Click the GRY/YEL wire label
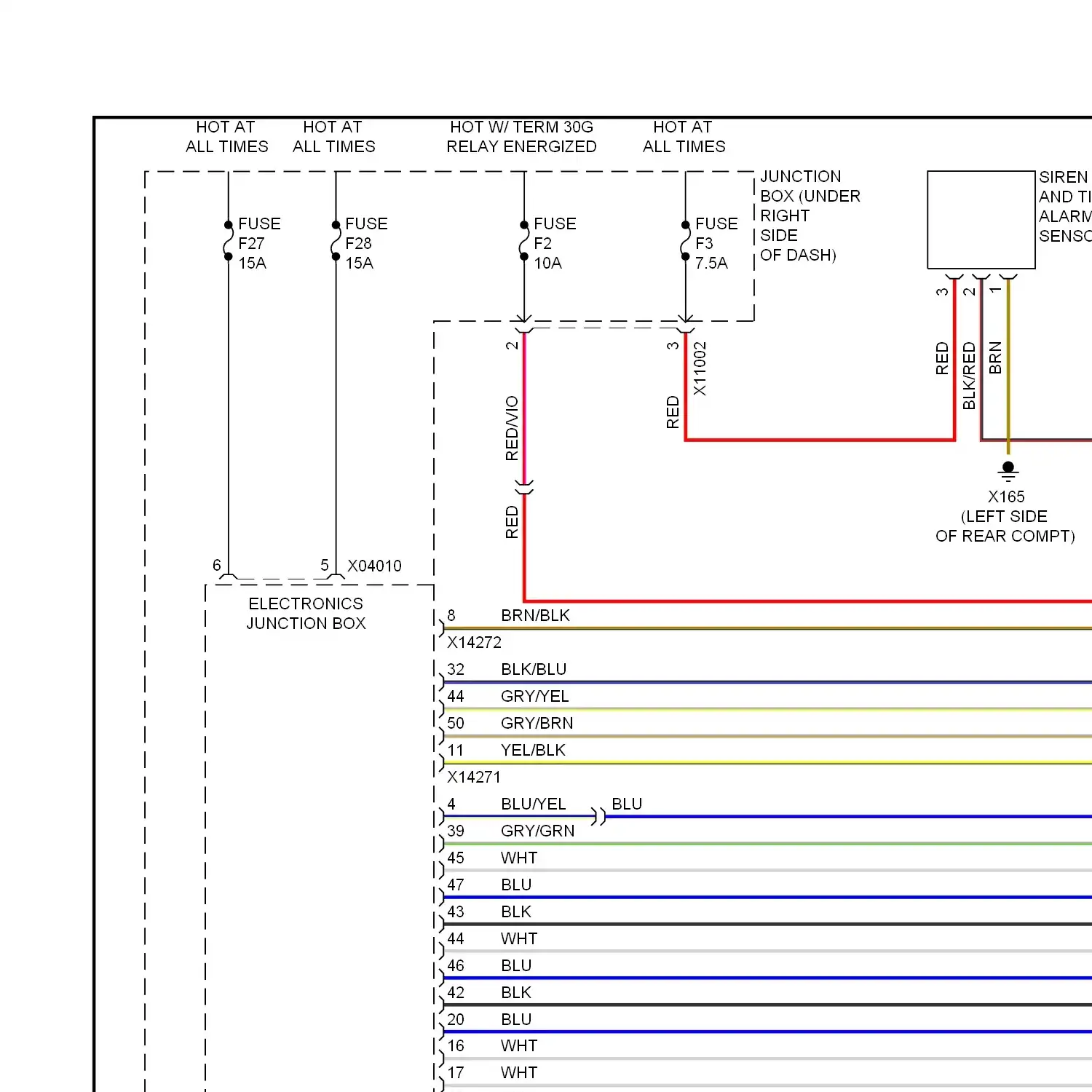Screen dimensions: 1092x1092 (534, 696)
